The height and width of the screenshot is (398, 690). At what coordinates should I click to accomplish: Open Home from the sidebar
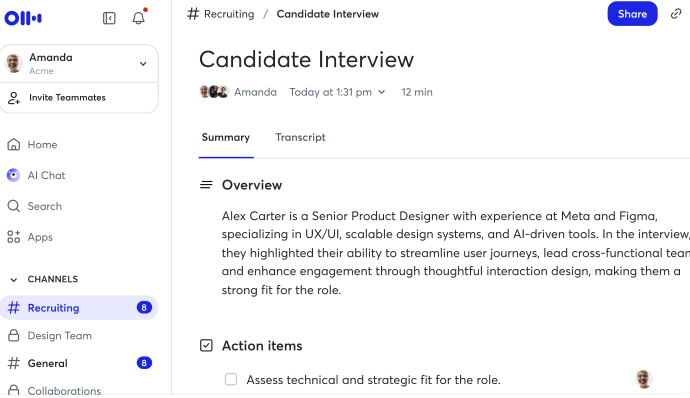coord(32,144)
